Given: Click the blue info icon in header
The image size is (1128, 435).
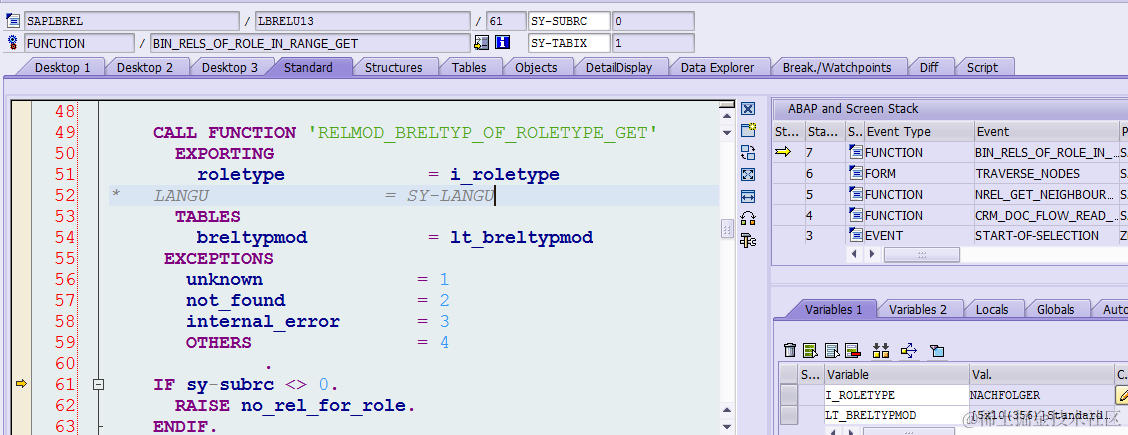Looking at the screenshot, I should [x=503, y=43].
